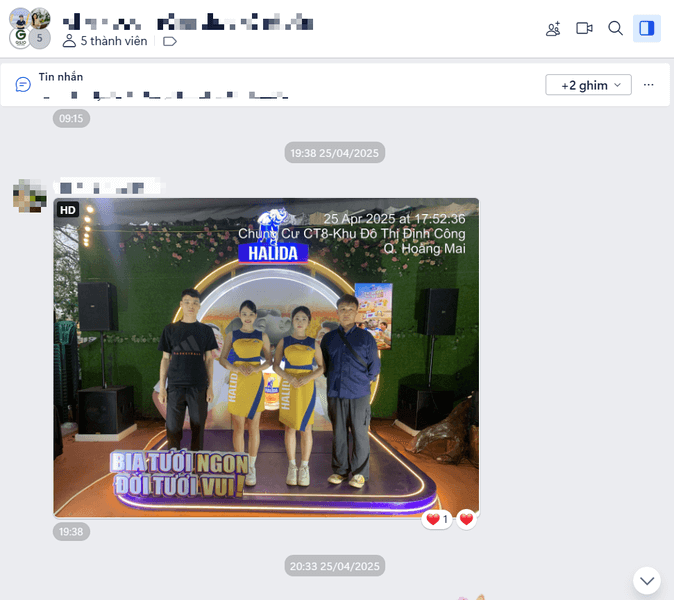674x600 pixels.
Task: Open heart reaction count on photo
Action: pos(437,520)
